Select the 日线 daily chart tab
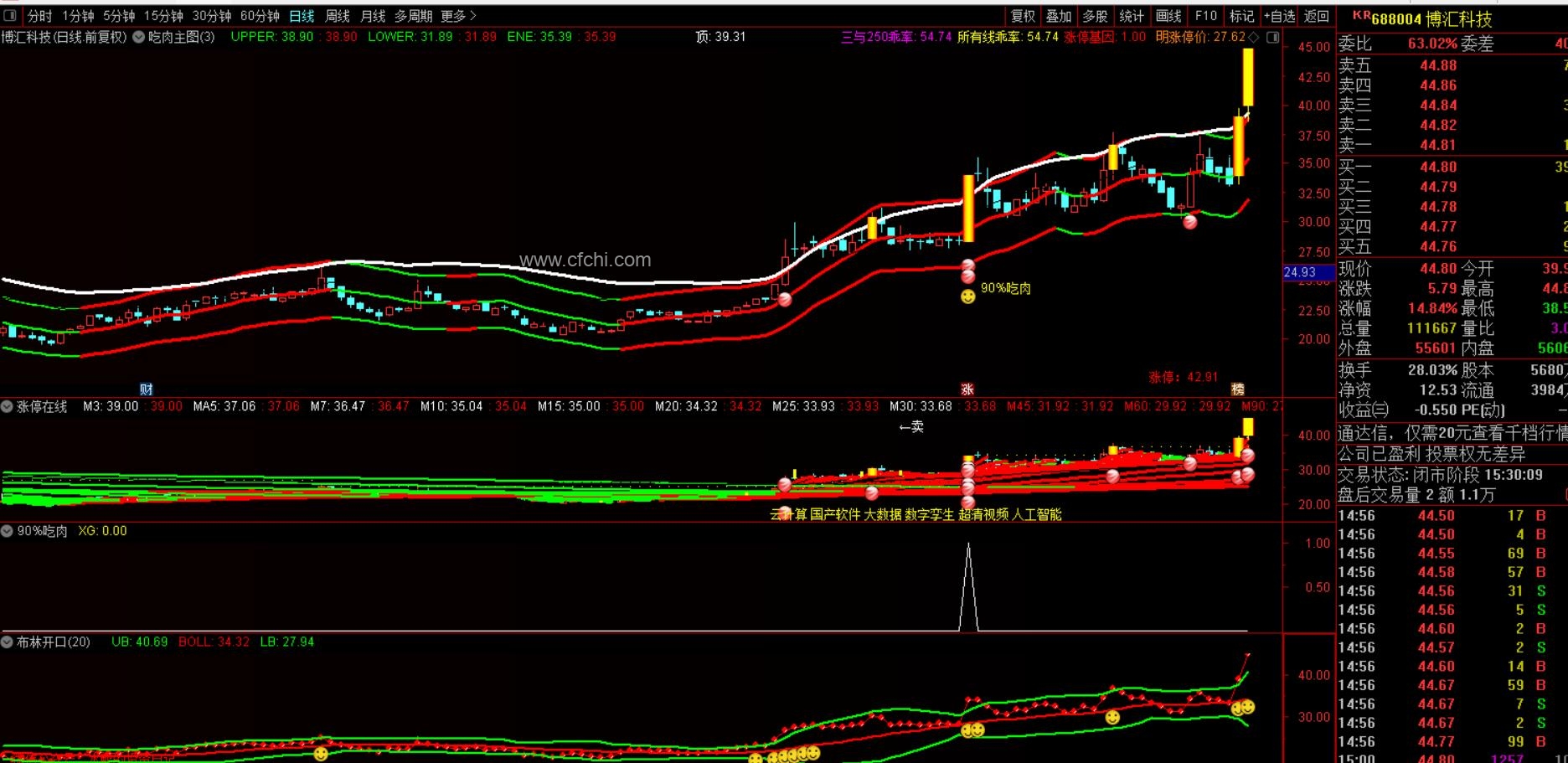Screen dimensions: 1568x763 tap(302, 16)
